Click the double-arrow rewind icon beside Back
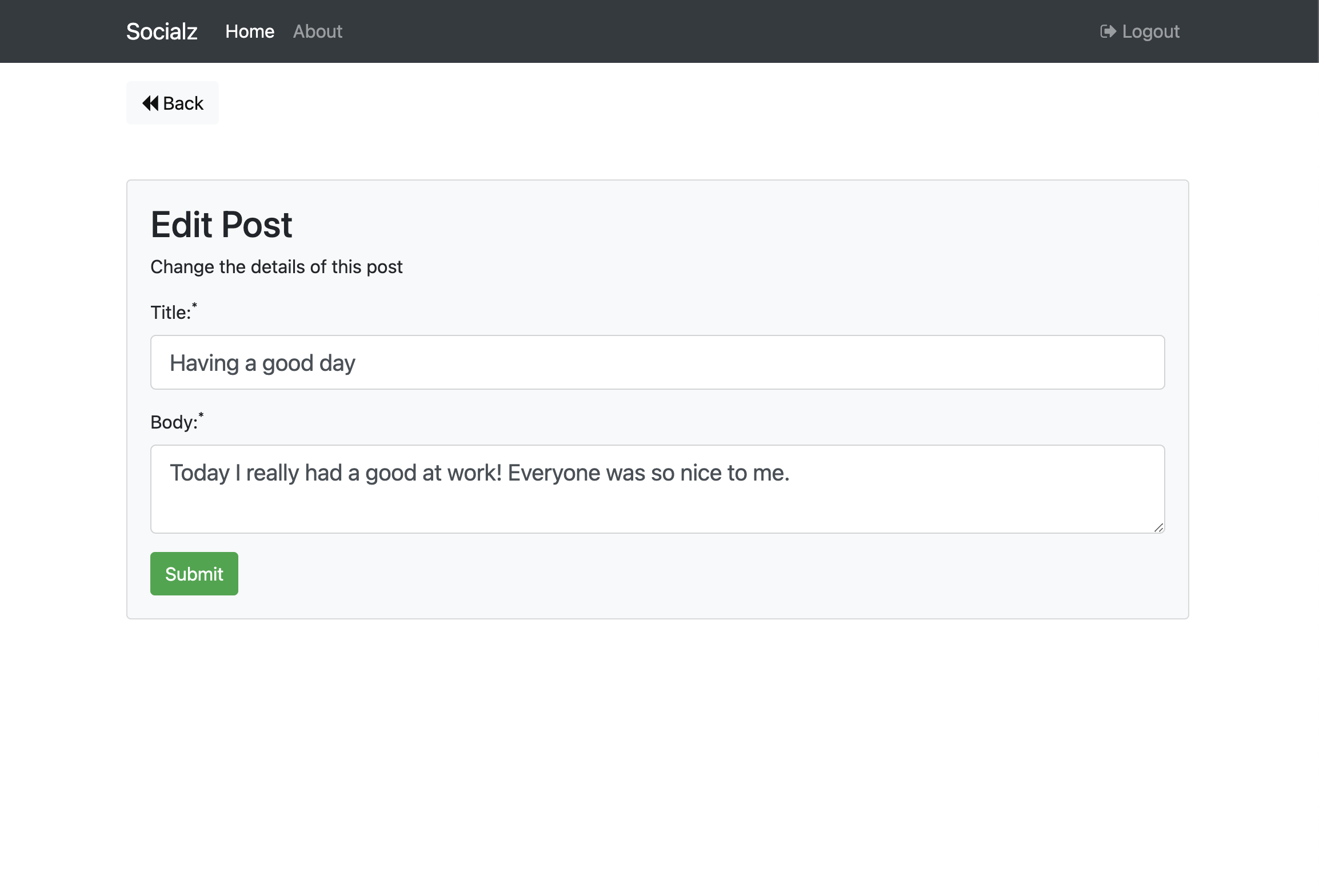The width and height of the screenshot is (1319, 896). (150, 103)
